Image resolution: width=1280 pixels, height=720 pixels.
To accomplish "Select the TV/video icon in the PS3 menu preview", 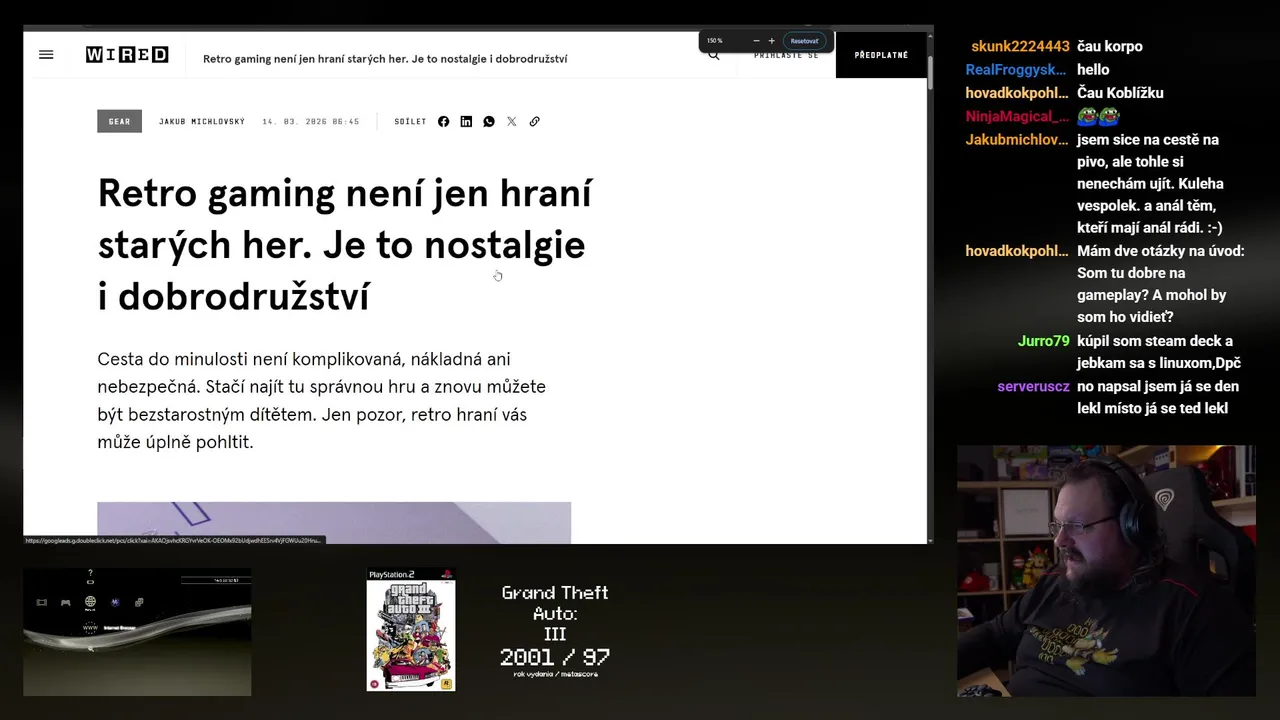I will (42, 602).
